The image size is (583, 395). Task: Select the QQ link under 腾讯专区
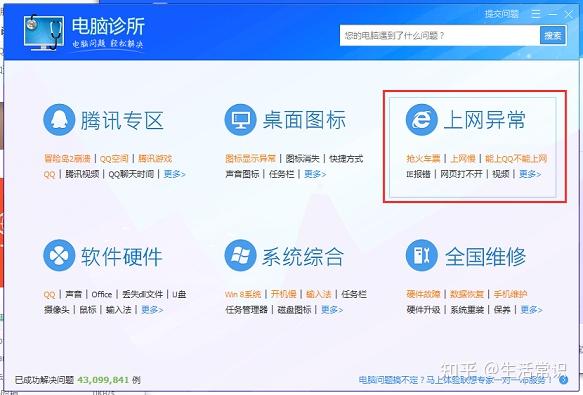(49, 174)
